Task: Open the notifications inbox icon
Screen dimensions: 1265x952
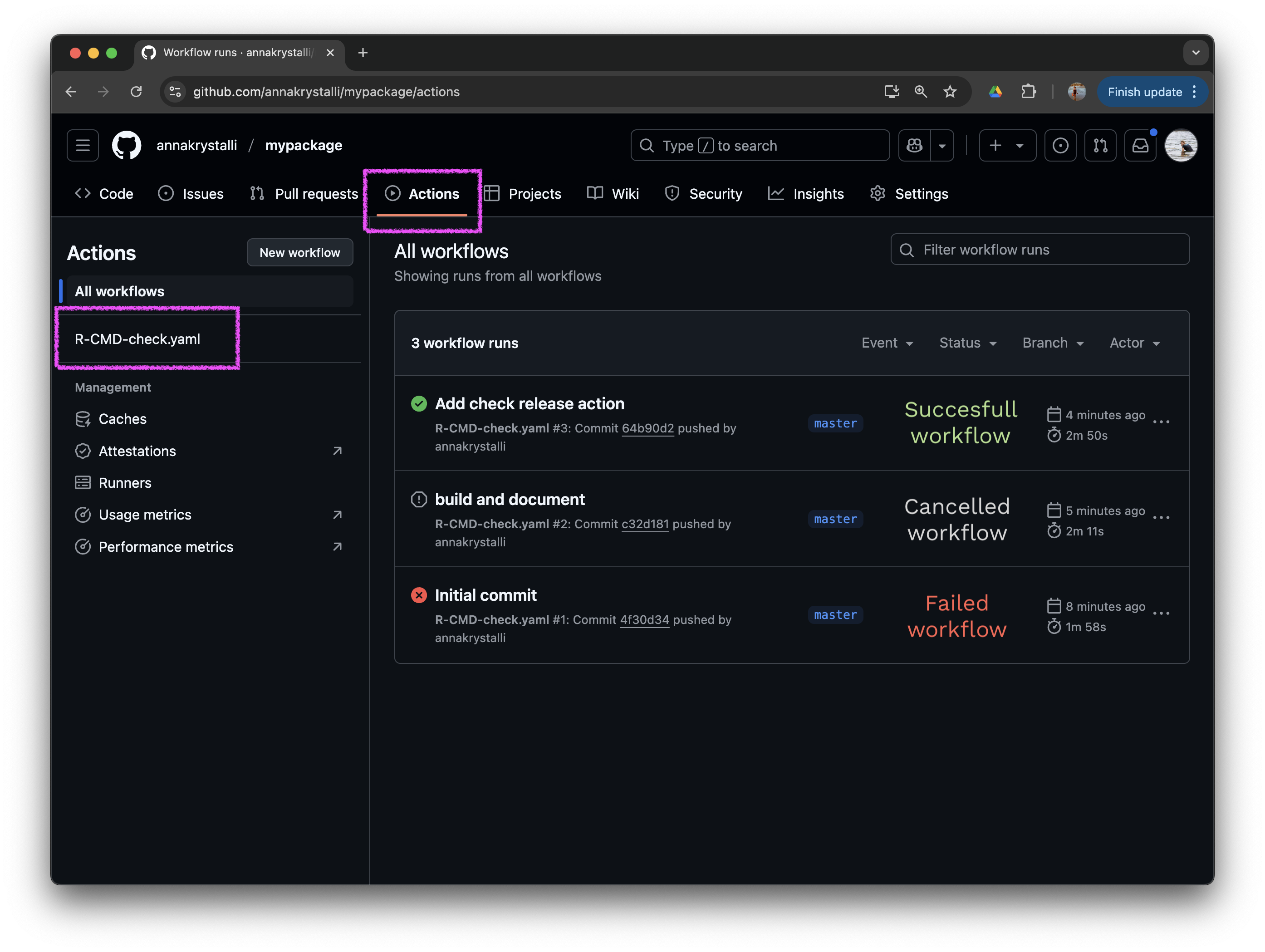Action: click(x=1140, y=146)
